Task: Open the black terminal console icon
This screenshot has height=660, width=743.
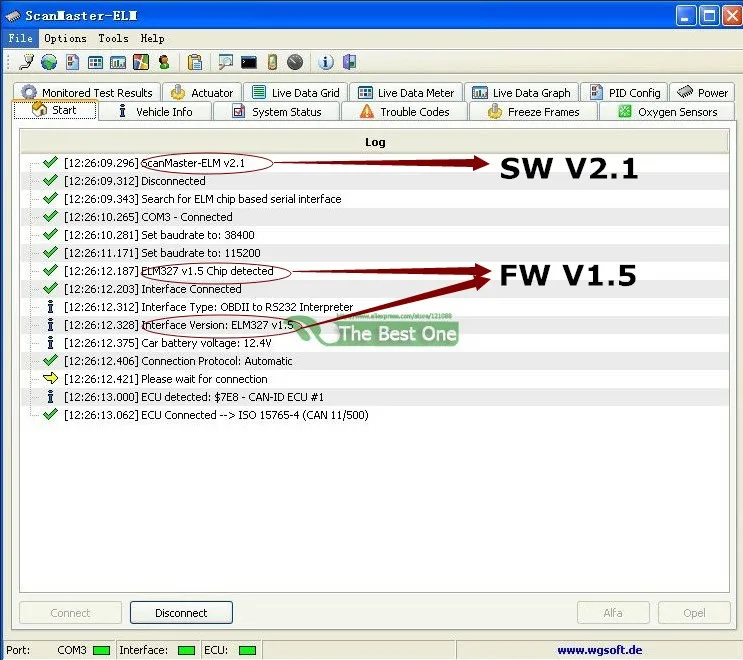Action: click(249, 62)
